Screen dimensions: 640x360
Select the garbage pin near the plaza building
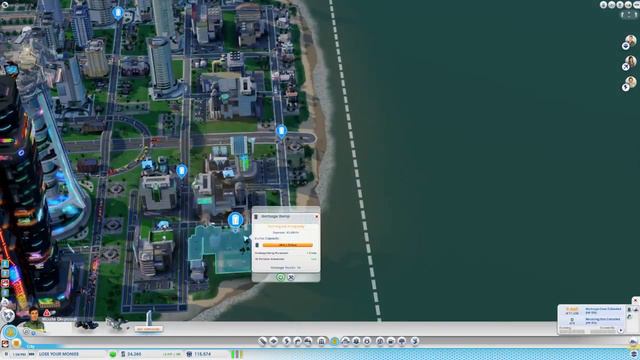[182, 171]
